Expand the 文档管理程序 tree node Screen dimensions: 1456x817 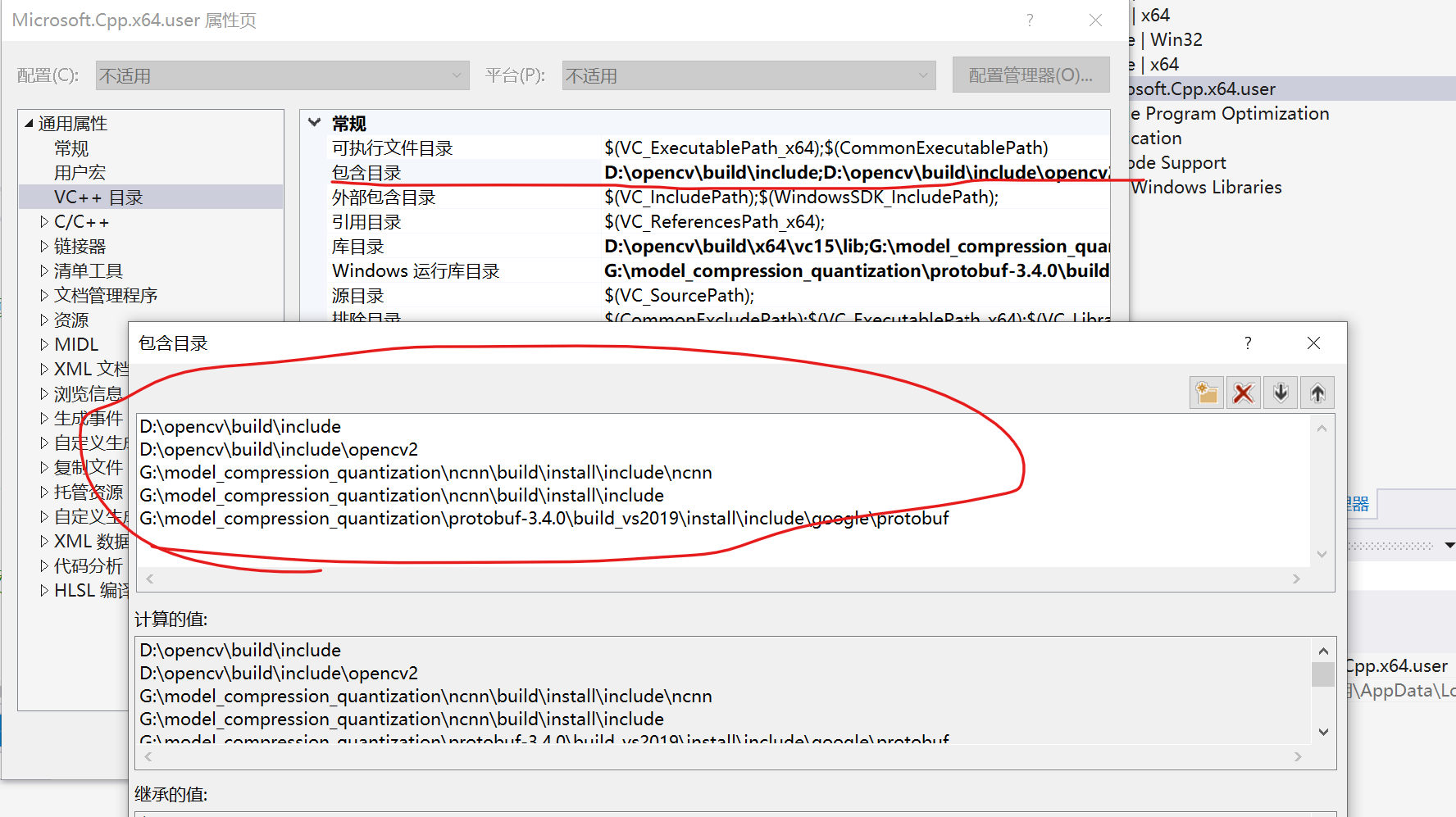click(44, 295)
